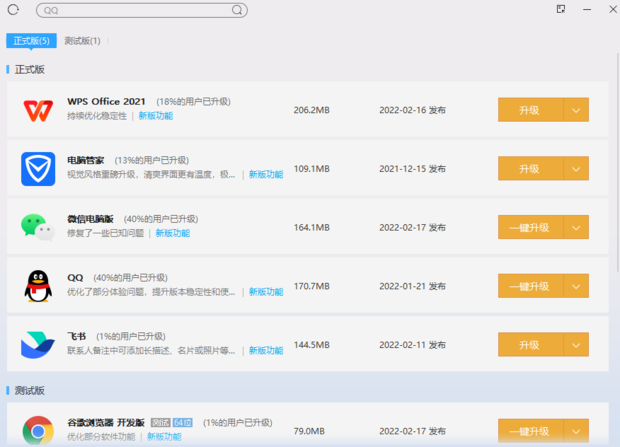Viewport: 620px width, 447px height.
Task: Upgrade 飞书 with 升级 button
Action: coord(530,344)
